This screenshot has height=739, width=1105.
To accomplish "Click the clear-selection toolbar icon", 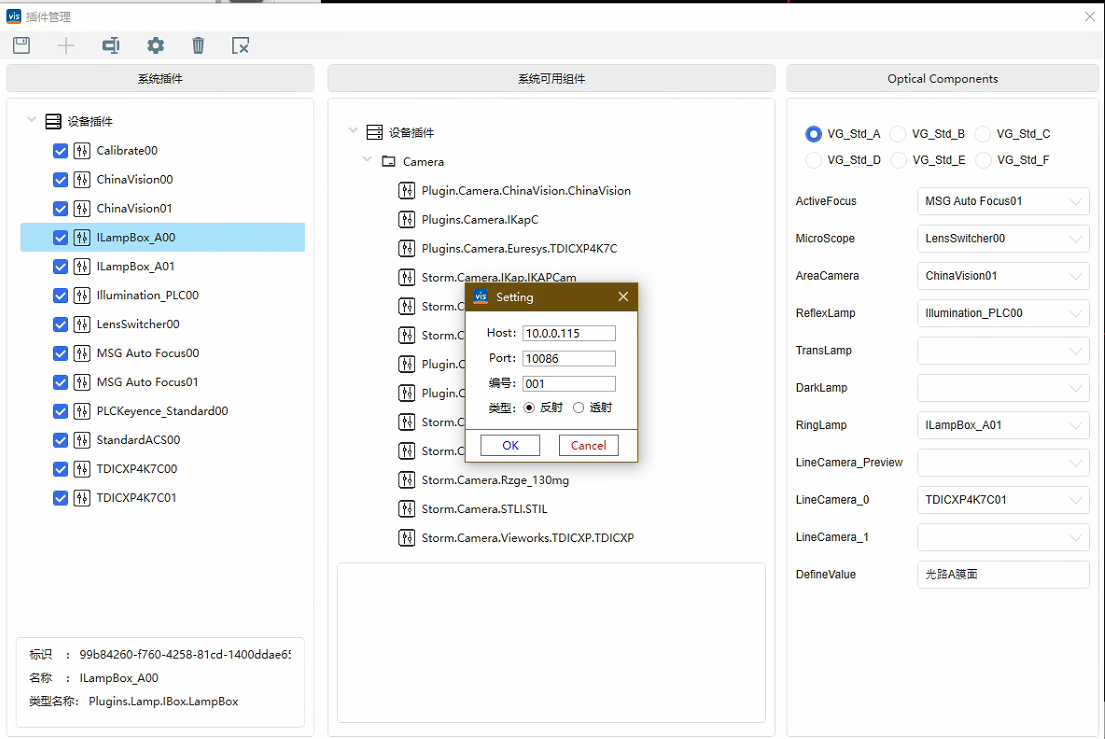I will 240,46.
